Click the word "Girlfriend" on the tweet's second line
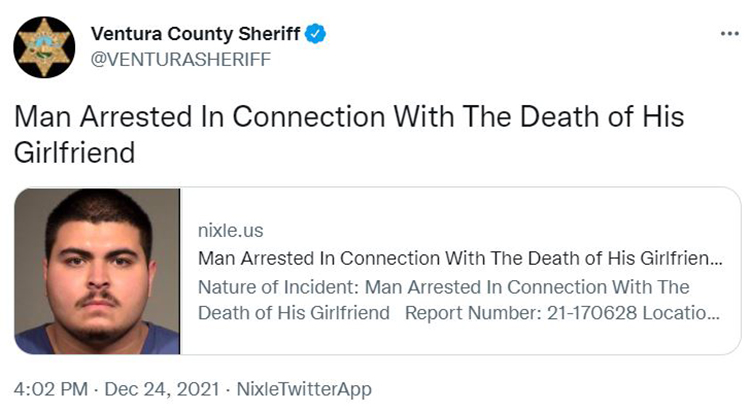 point(75,153)
